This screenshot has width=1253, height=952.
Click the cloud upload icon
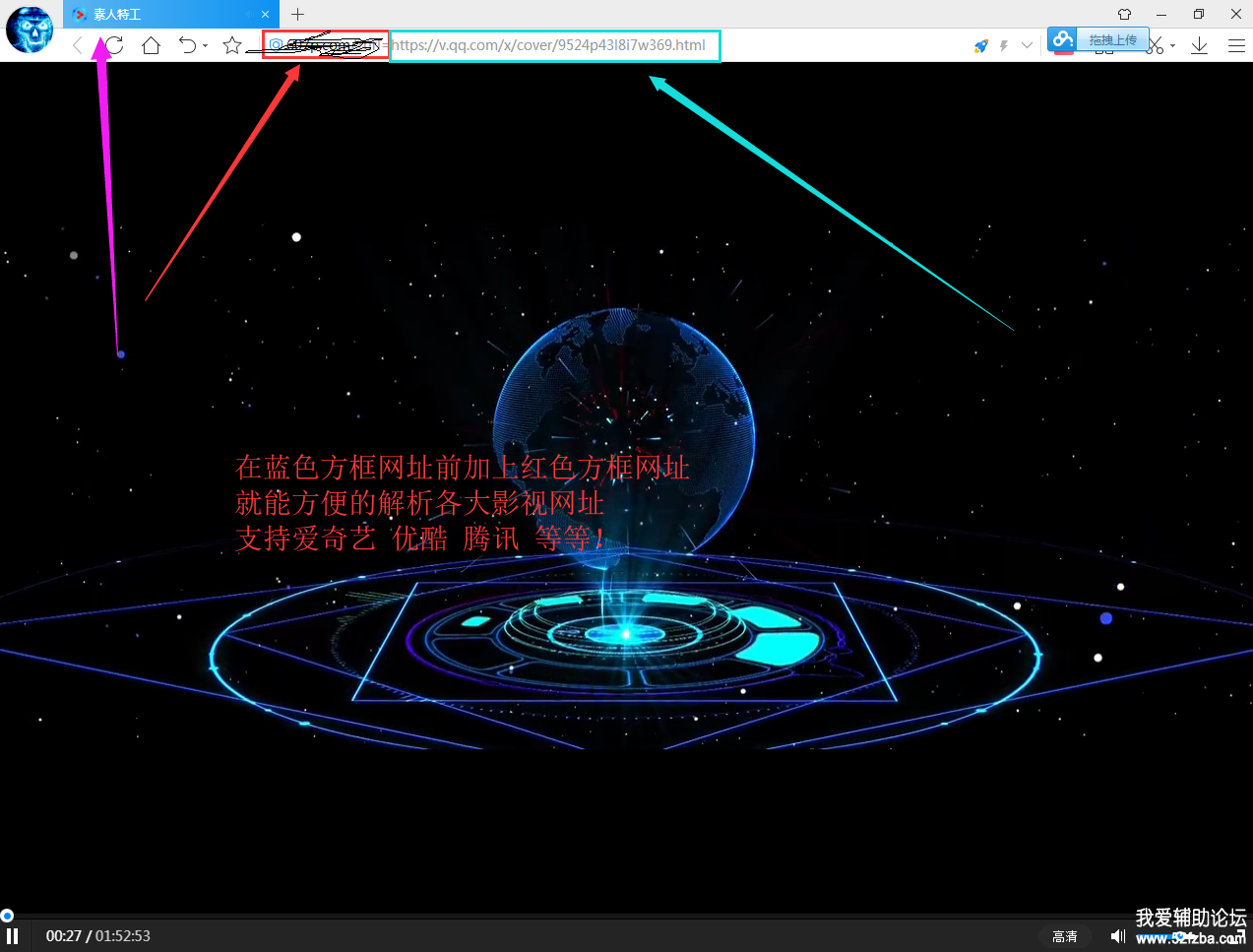tap(1062, 39)
